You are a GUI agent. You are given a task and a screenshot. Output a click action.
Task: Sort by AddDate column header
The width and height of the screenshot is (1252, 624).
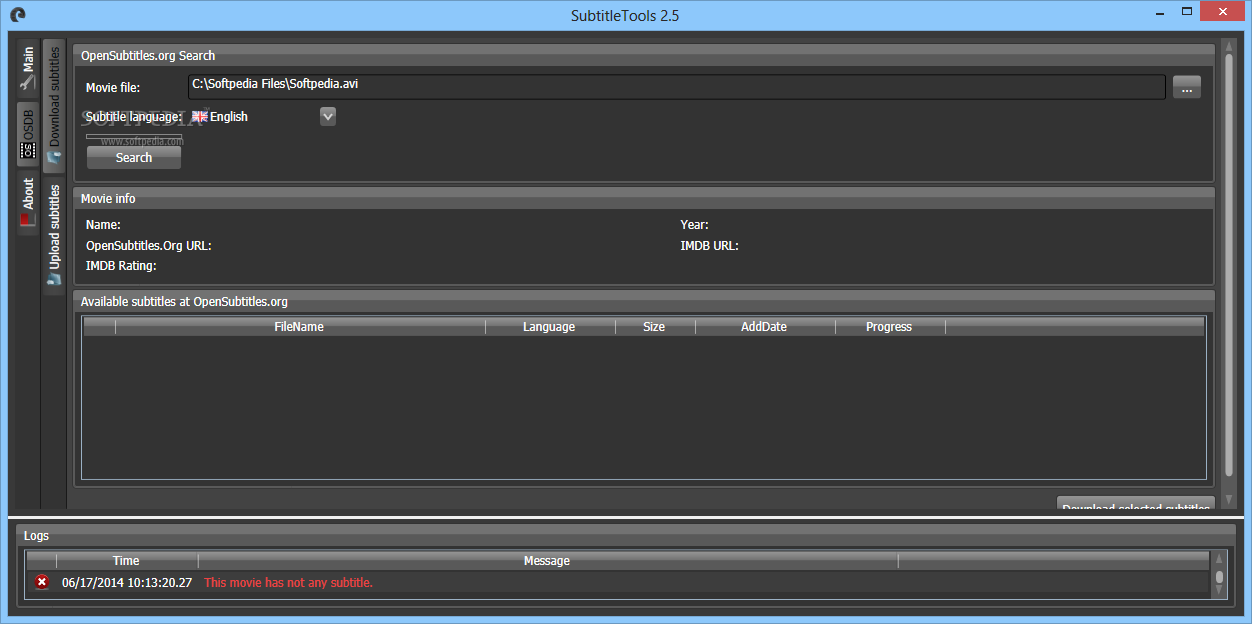(x=765, y=327)
